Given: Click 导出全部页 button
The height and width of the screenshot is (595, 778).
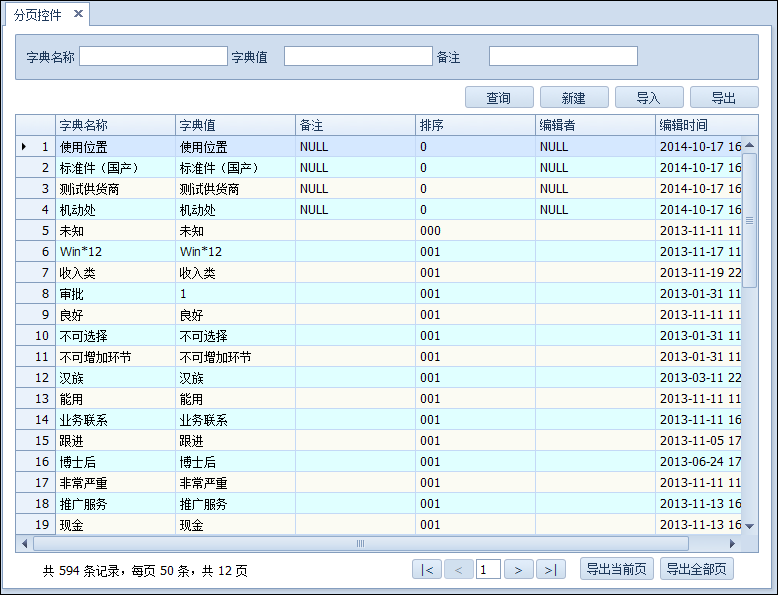Looking at the screenshot, I should pyautogui.click(x=697, y=569).
